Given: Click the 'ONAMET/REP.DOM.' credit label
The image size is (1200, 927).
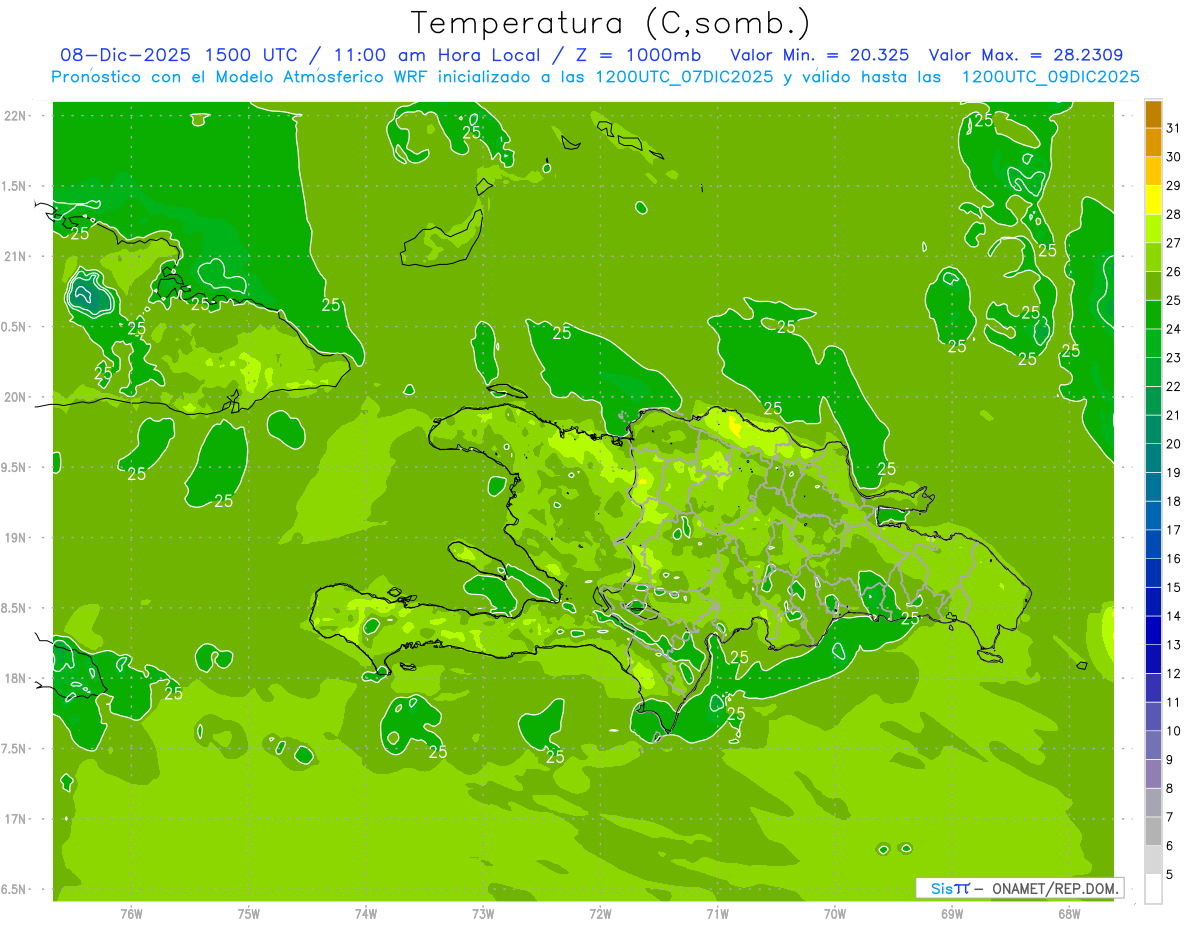Looking at the screenshot, I should pyautogui.click(x=1055, y=888).
